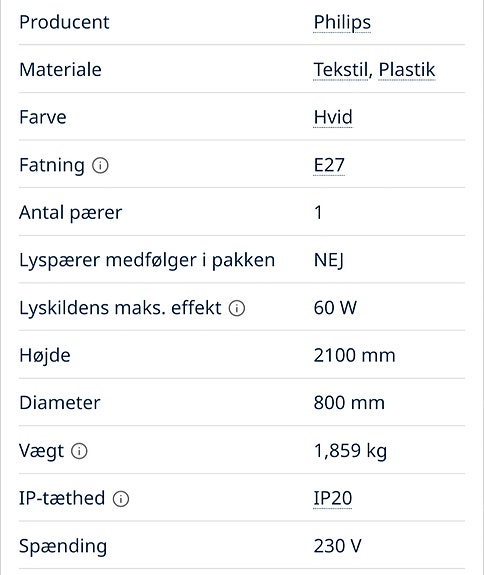Open the E27 socket link
The width and height of the screenshot is (484, 575).
329,165
